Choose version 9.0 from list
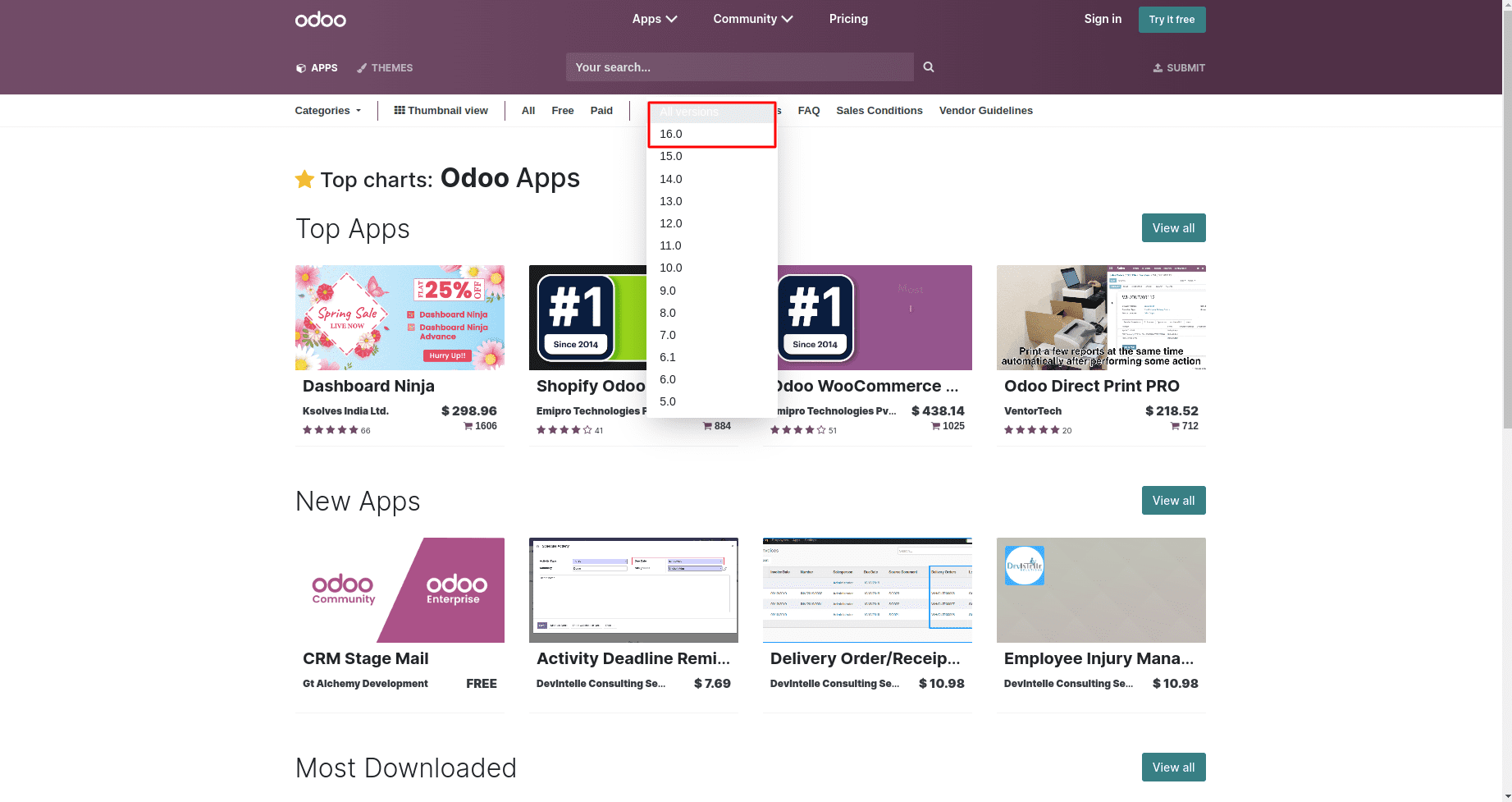 (712, 291)
